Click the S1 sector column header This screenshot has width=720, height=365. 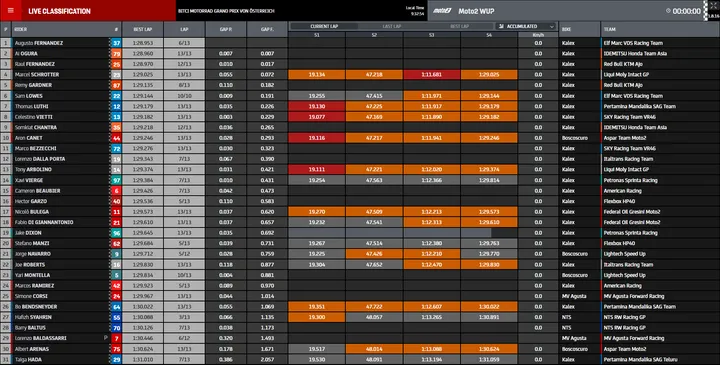click(x=317, y=35)
